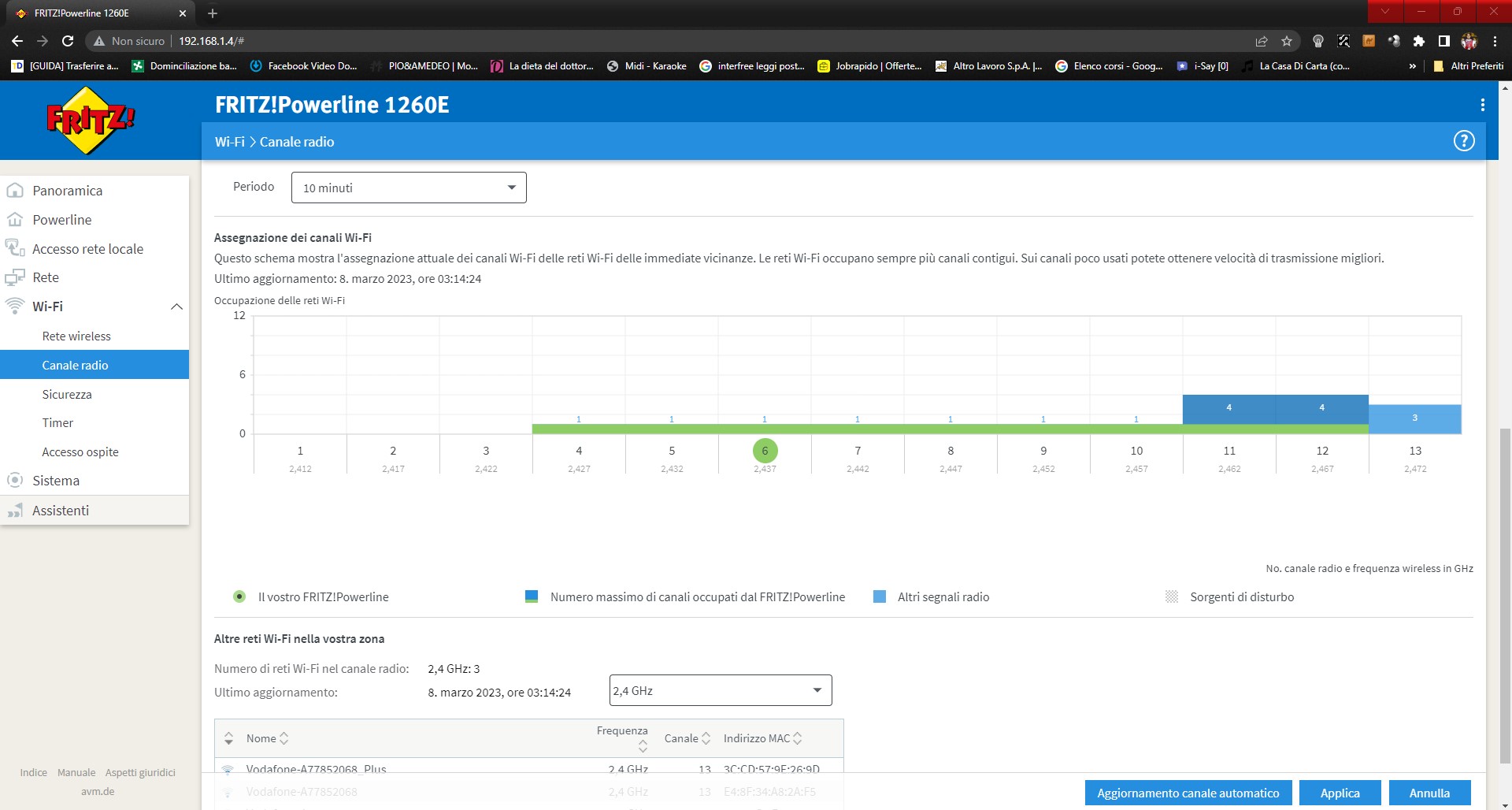Screen dimensions: 1512x810
Task: Sort table by Nome arrows
Action: click(x=284, y=738)
